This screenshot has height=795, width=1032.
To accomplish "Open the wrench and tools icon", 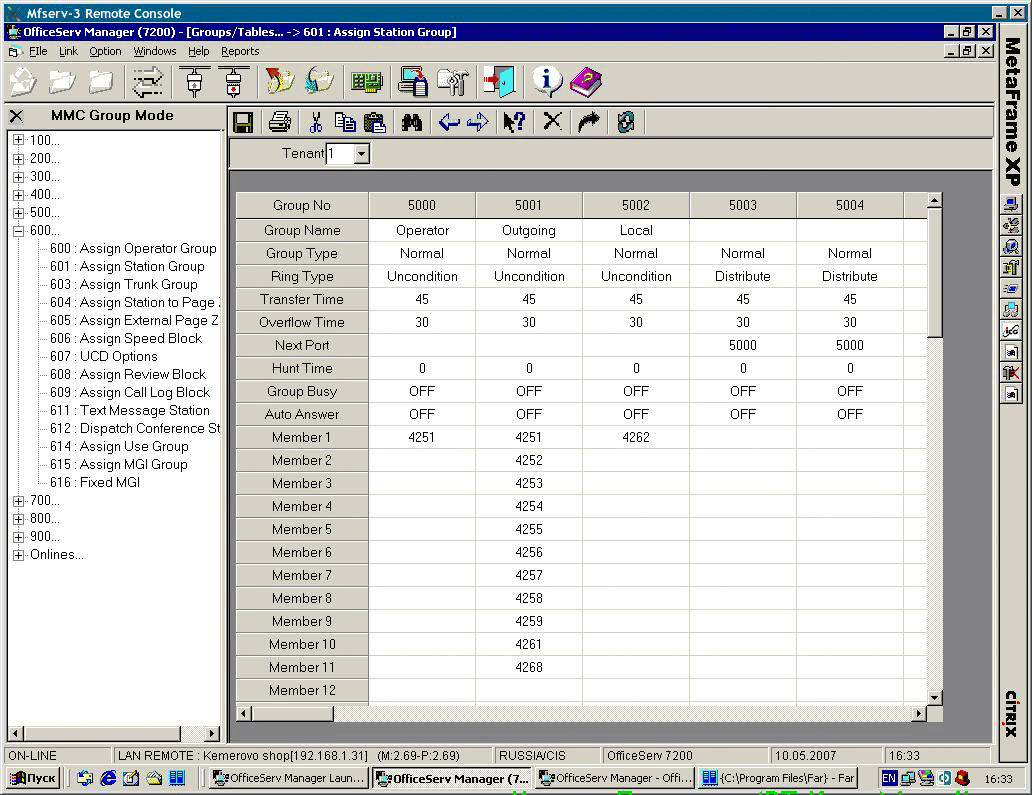I will pos(452,82).
